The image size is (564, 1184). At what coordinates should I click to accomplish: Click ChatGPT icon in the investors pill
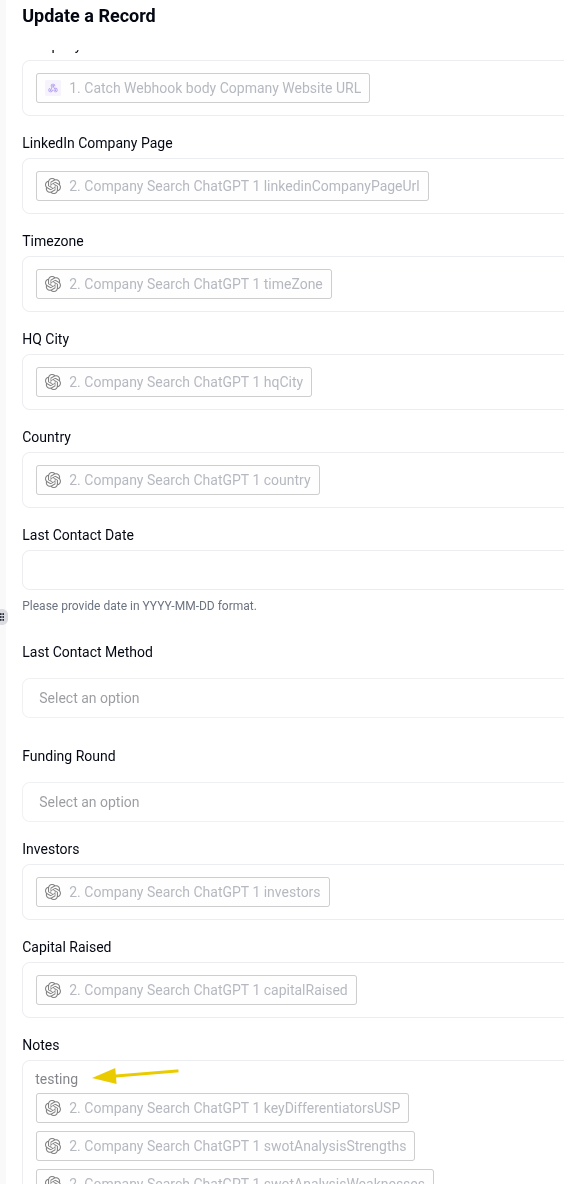coord(53,892)
